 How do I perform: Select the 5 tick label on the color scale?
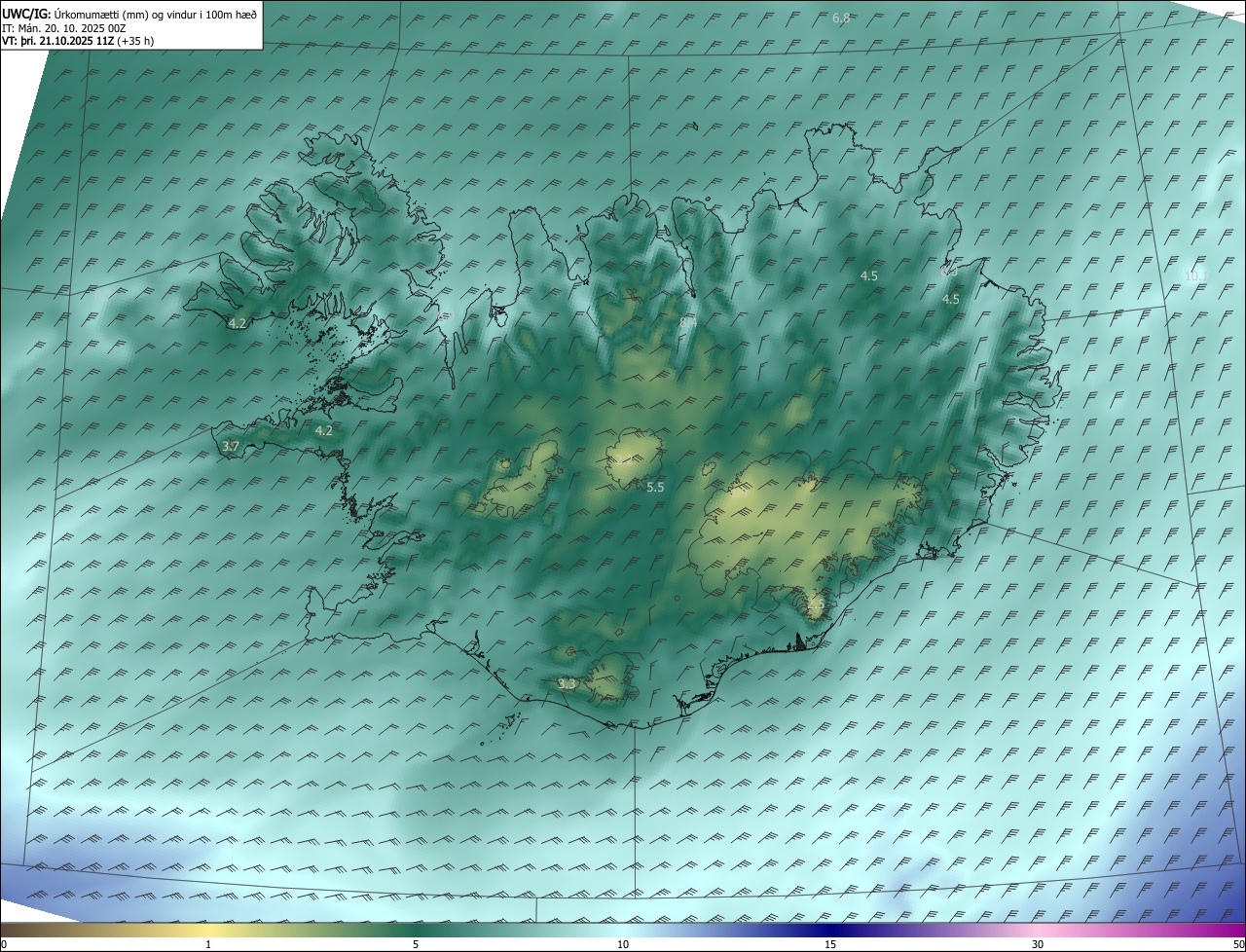point(416,944)
